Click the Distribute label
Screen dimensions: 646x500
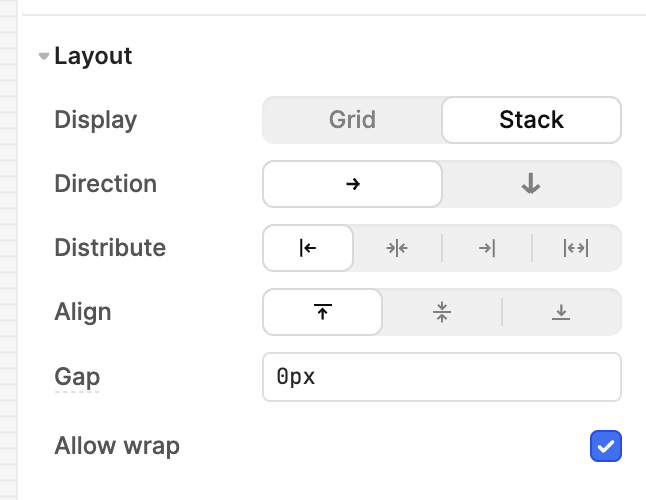pyautogui.click(x=110, y=248)
